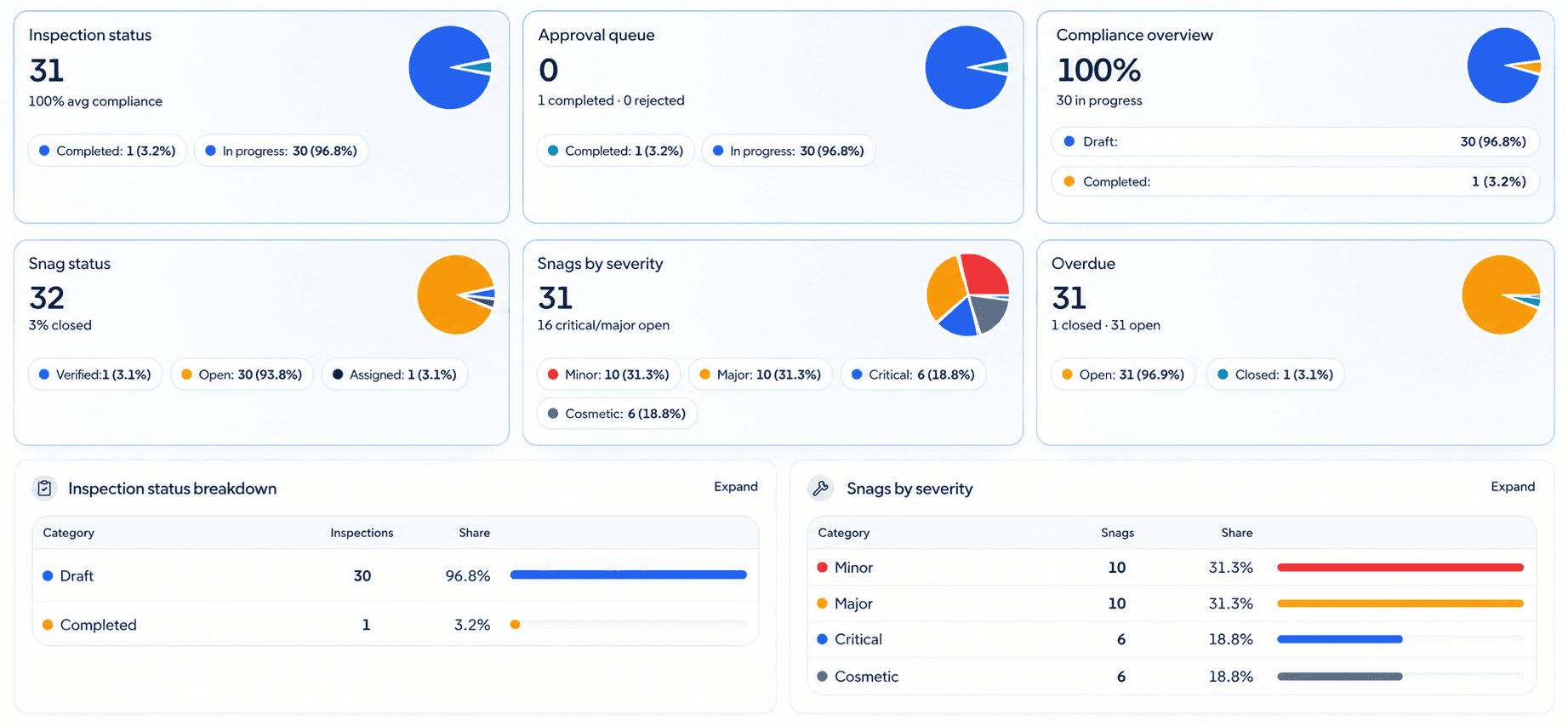Screen dimensions: 1568x726
Task: Click the Draft: 30 (96.8%) row in Compliance overview
Action: click(1295, 141)
